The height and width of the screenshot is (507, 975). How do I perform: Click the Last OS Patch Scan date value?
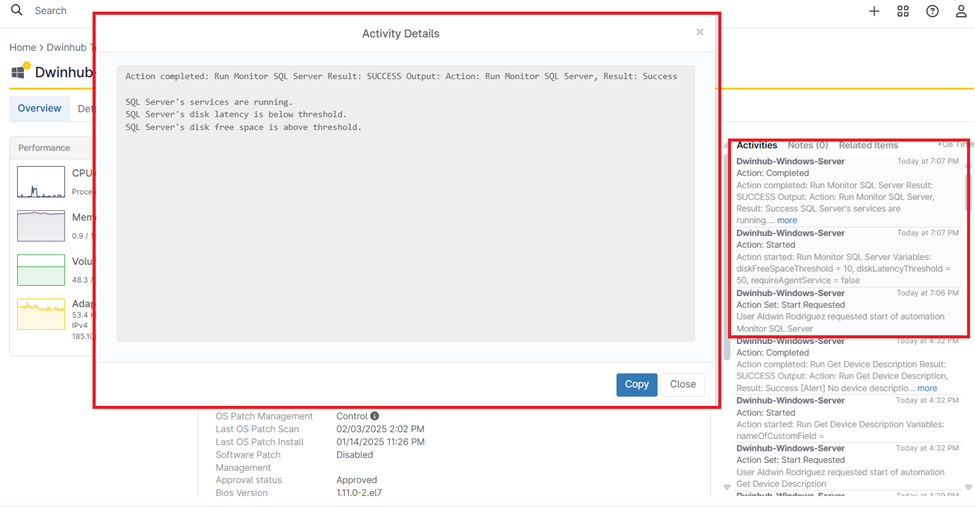coord(380,429)
